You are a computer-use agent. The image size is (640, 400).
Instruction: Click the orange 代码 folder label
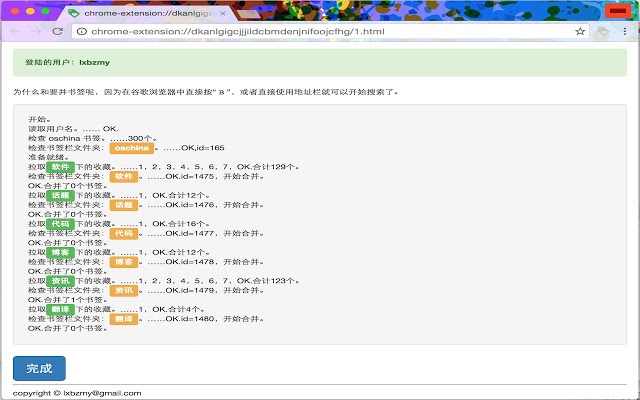click(x=124, y=233)
